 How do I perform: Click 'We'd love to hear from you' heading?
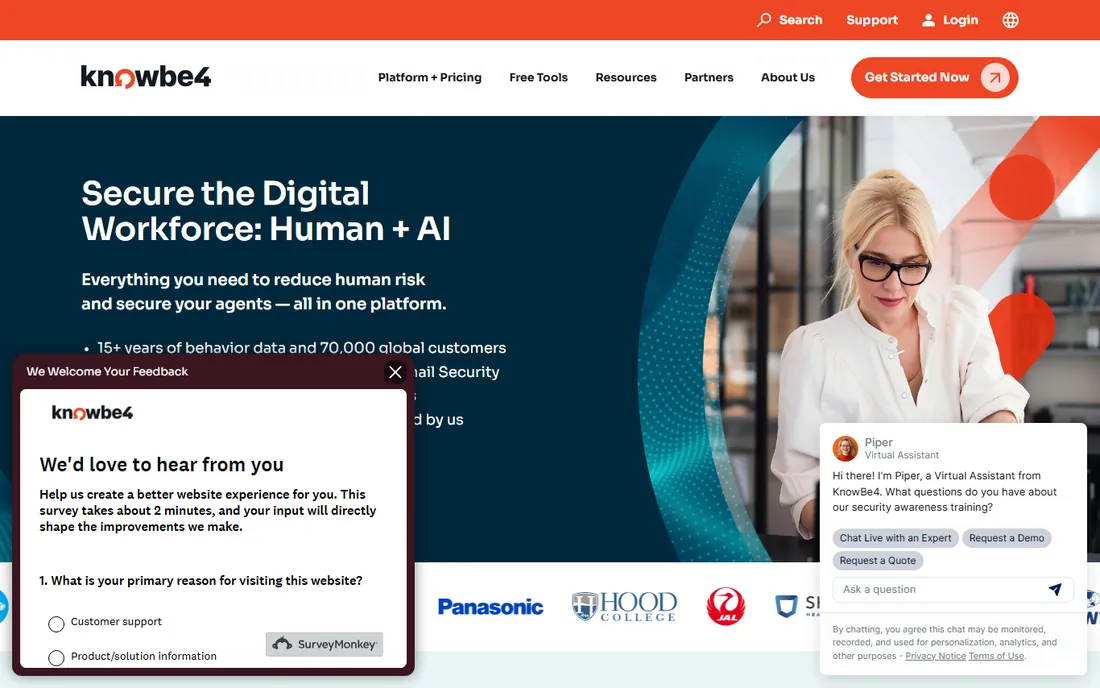tap(161, 464)
